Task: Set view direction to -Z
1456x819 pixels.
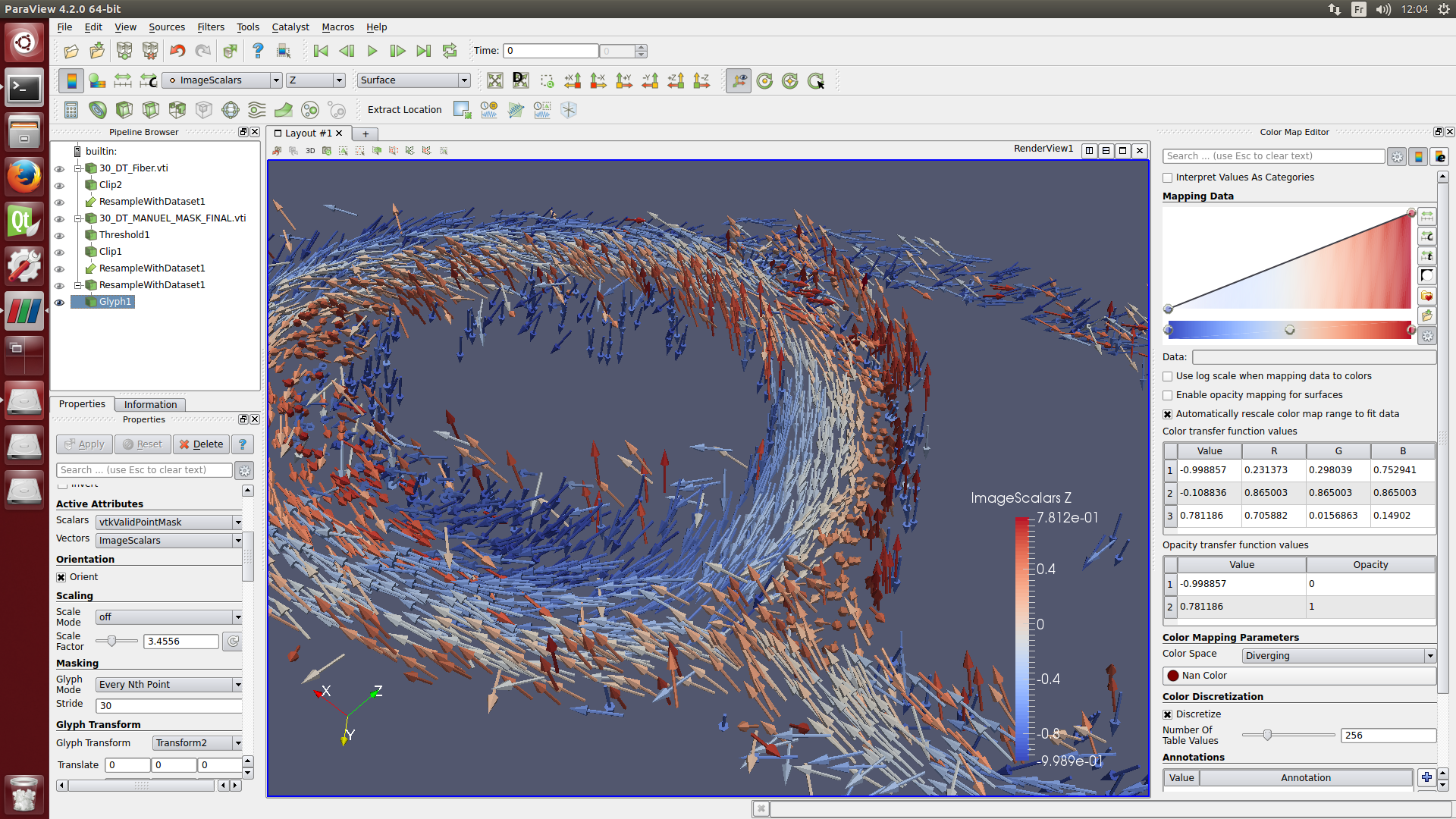Action: (701, 80)
